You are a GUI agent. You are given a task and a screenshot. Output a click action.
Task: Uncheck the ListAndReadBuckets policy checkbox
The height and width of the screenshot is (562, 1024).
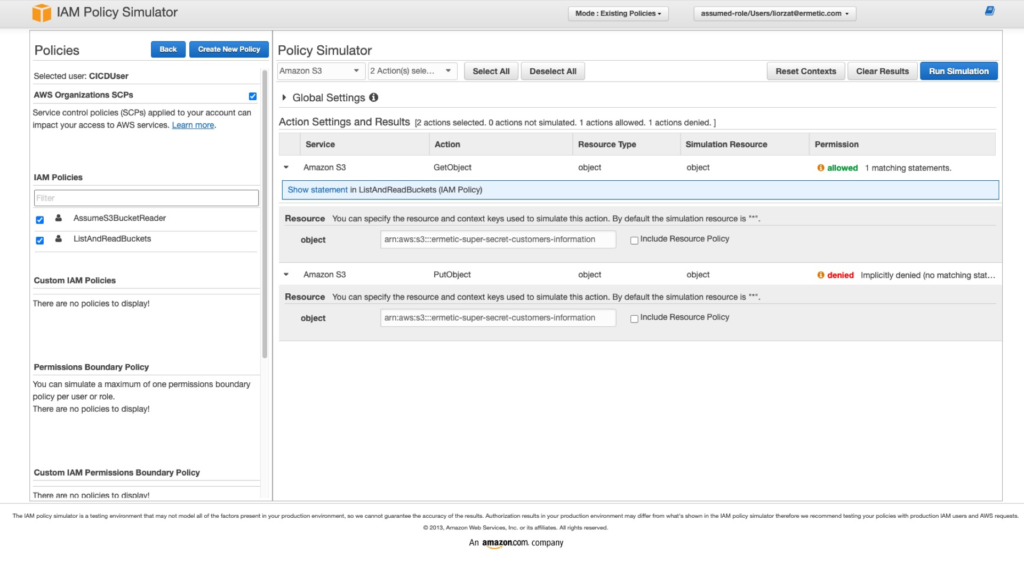(x=40, y=241)
